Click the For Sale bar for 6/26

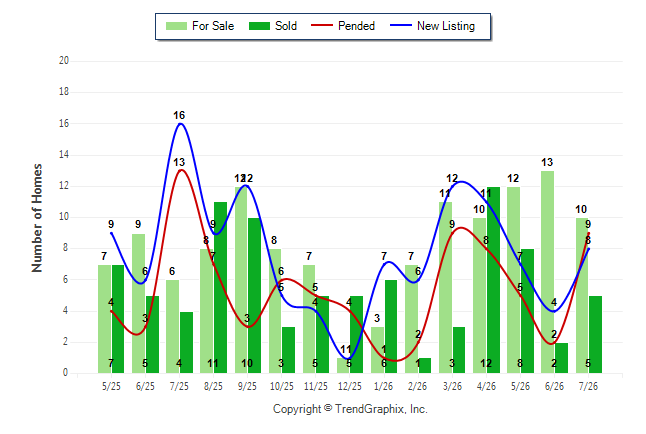pos(548,272)
